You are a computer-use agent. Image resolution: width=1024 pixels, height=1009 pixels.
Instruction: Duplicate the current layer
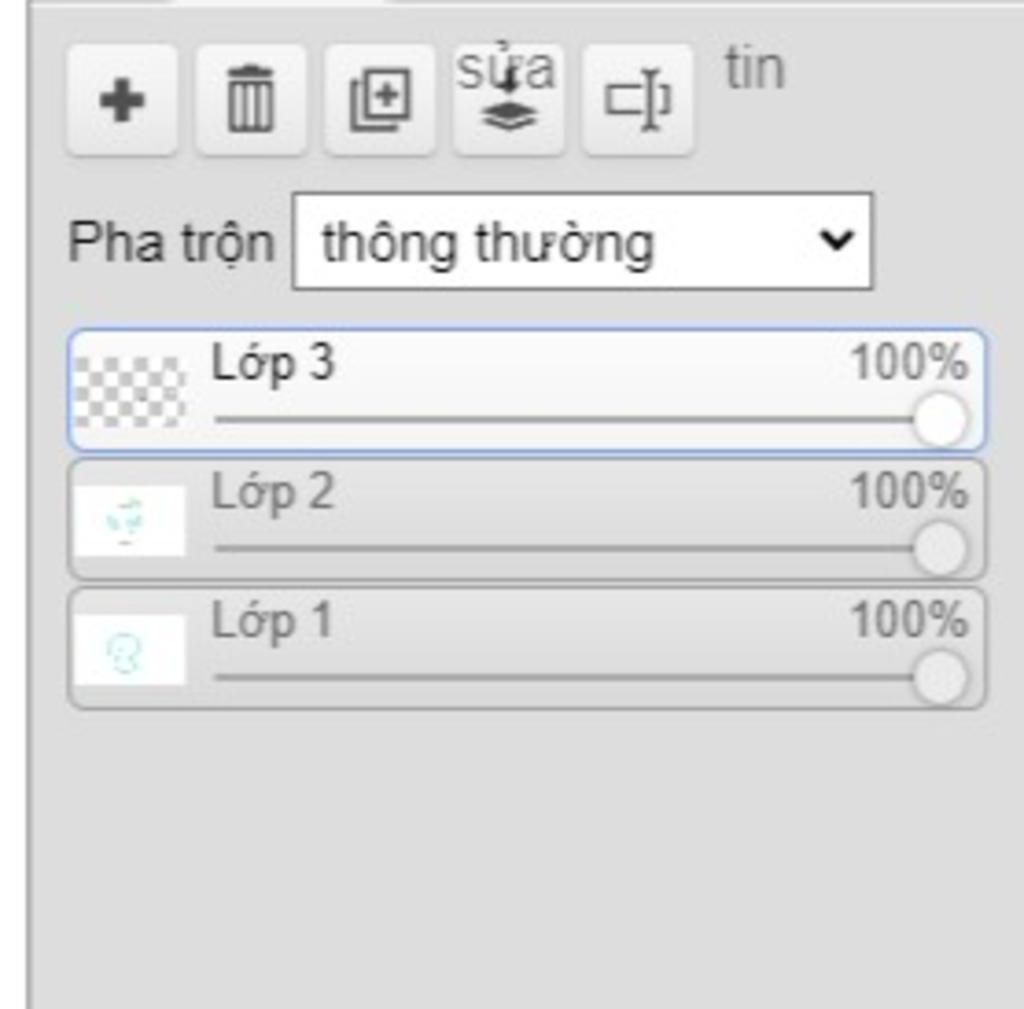tap(380, 101)
